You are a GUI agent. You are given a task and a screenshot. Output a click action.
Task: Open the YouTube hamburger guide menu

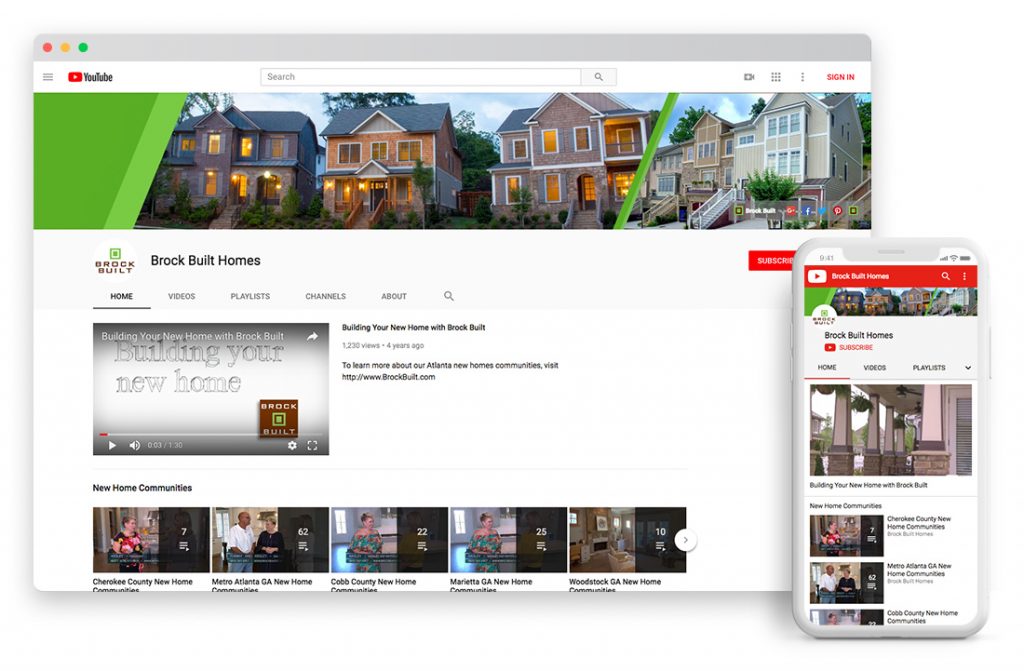pos(48,77)
